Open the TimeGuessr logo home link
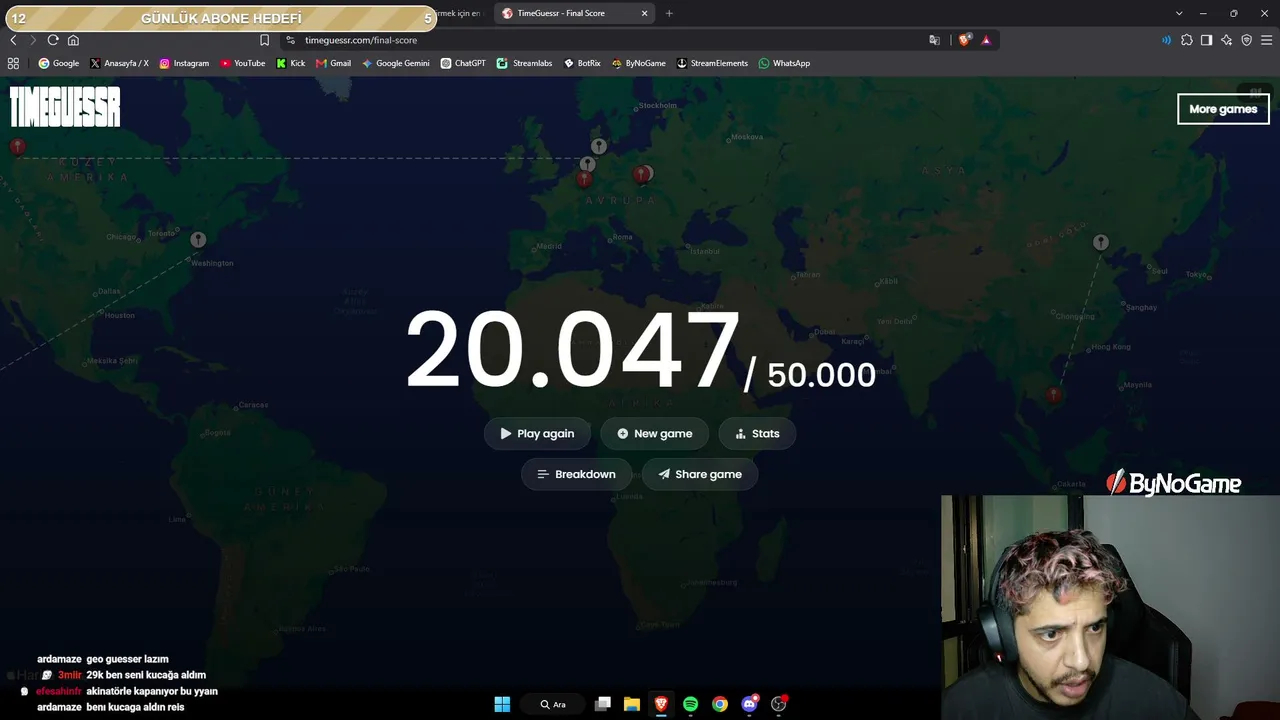The image size is (1280, 720). tap(65, 107)
